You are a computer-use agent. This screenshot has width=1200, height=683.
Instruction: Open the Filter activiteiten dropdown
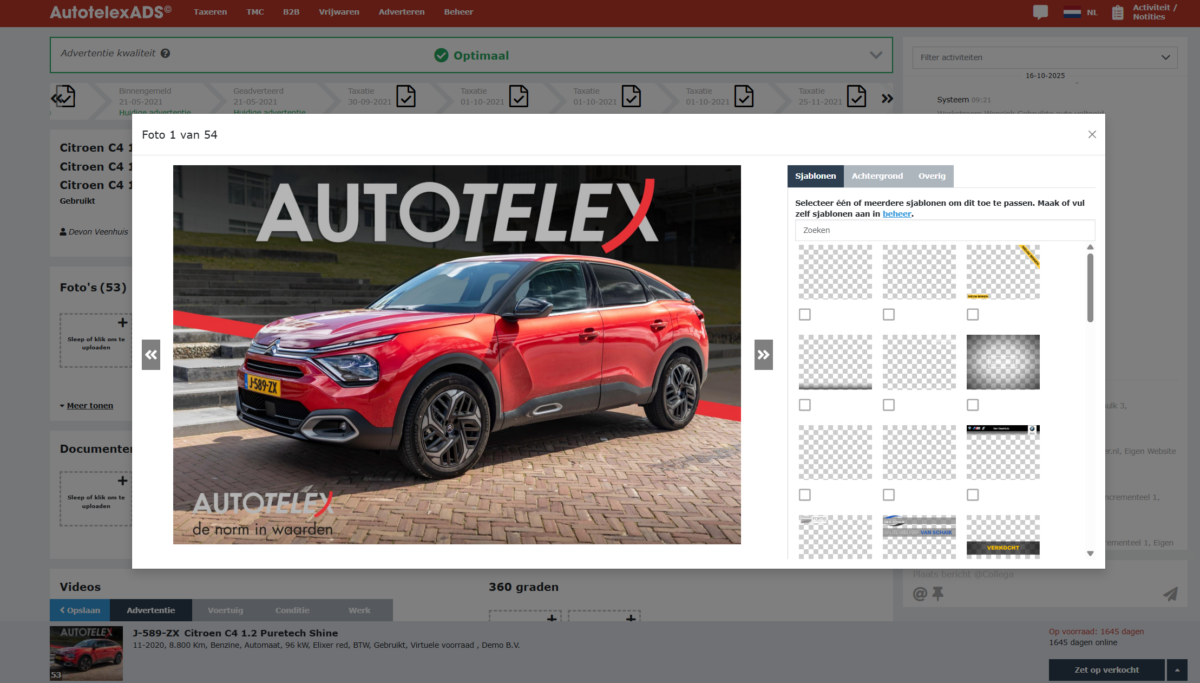click(1044, 58)
